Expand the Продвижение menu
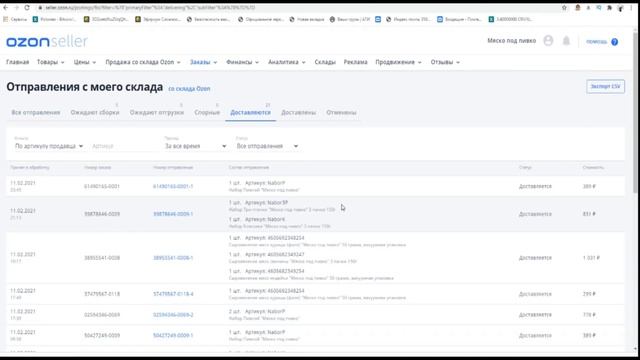 pos(398,62)
